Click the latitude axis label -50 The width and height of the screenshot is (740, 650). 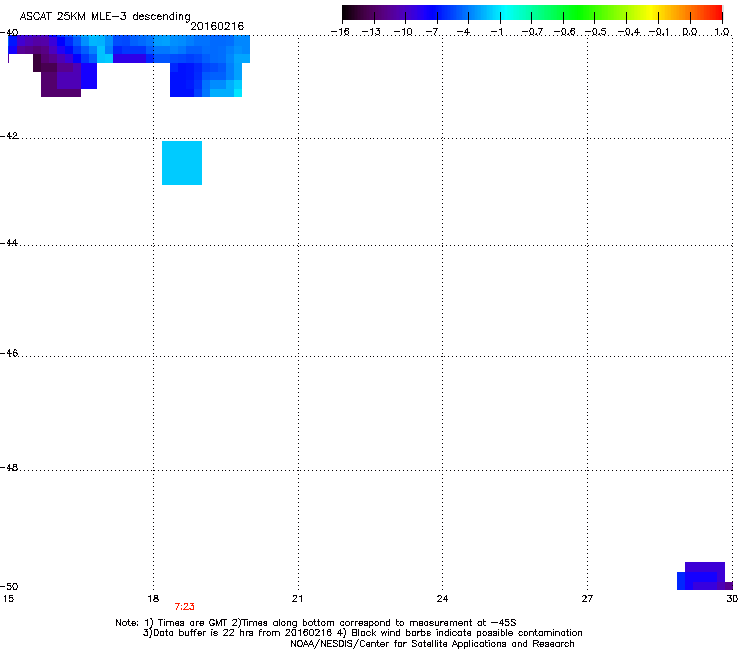coord(9,586)
